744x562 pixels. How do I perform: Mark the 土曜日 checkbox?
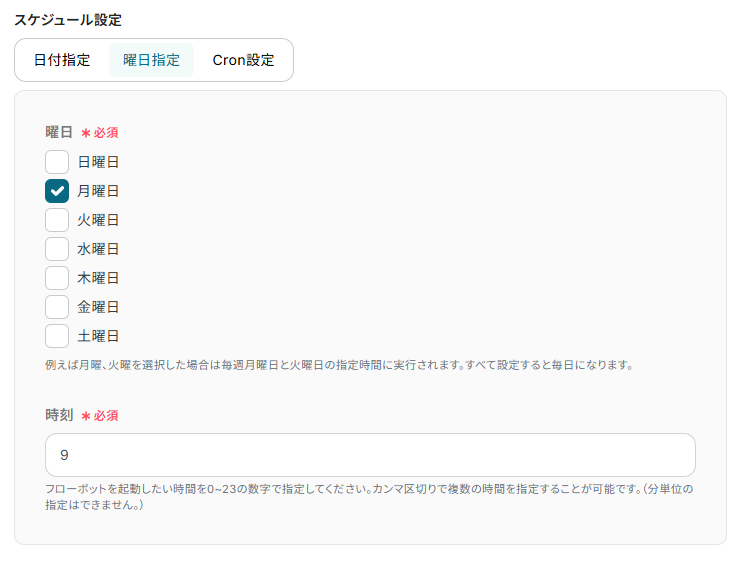pyautogui.click(x=57, y=336)
